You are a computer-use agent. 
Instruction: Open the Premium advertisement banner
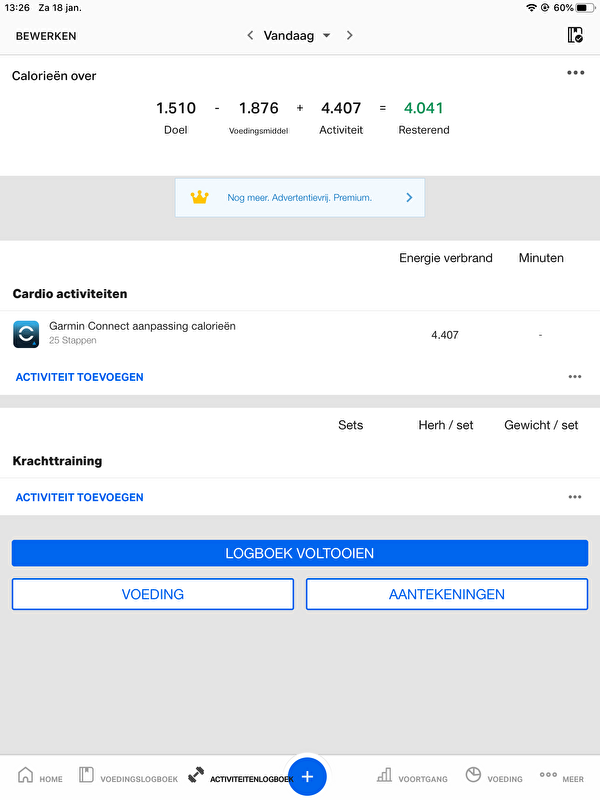click(x=300, y=197)
